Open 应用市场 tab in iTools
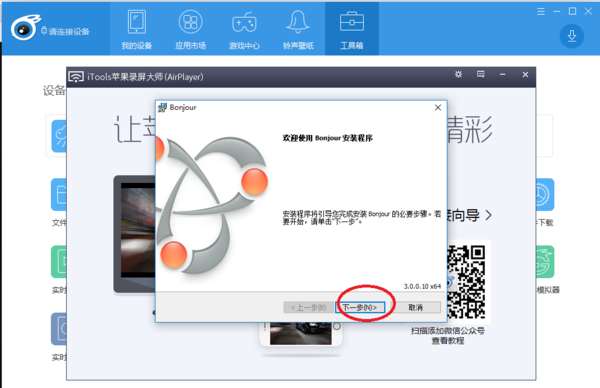The width and height of the screenshot is (600, 388). pyautogui.click(x=191, y=29)
